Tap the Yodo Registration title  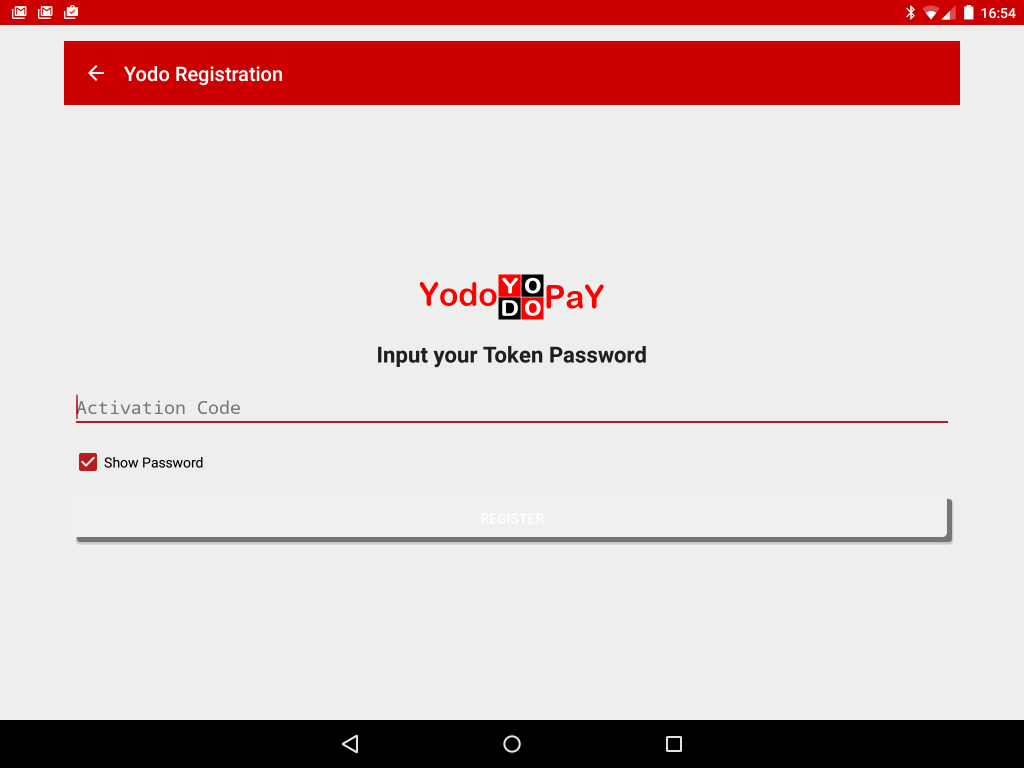[x=203, y=74]
